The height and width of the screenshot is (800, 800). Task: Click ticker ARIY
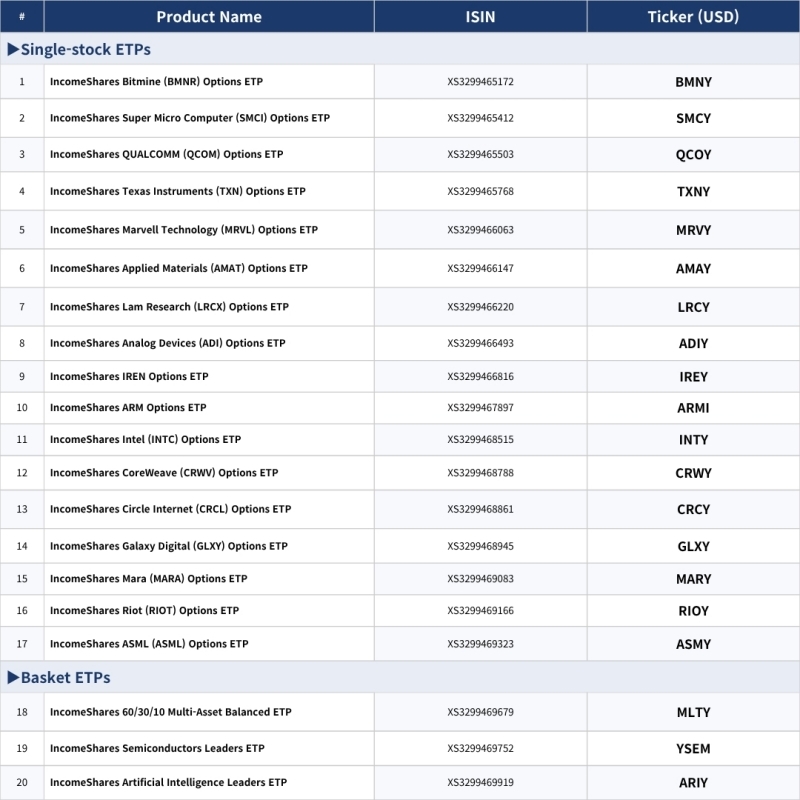(693, 783)
